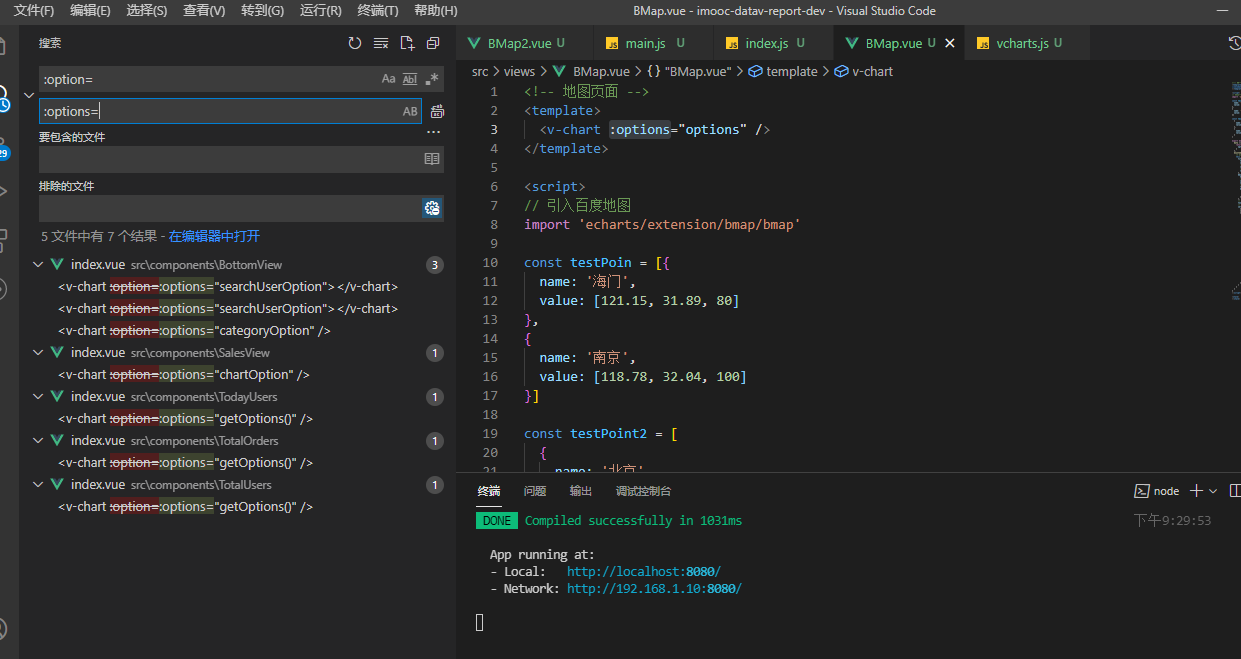
Task: Collapse BottomView index.vue results
Action: 38,265
